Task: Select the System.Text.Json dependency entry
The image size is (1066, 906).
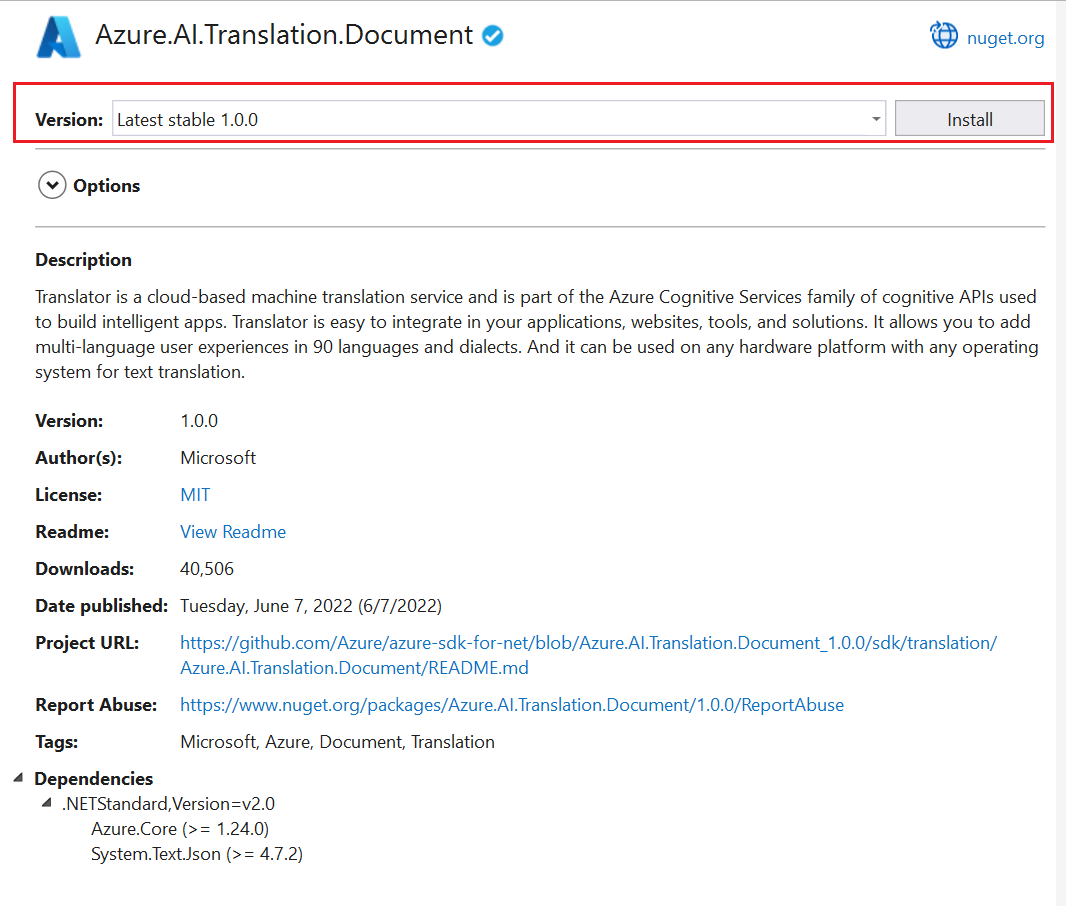Action: click(196, 853)
